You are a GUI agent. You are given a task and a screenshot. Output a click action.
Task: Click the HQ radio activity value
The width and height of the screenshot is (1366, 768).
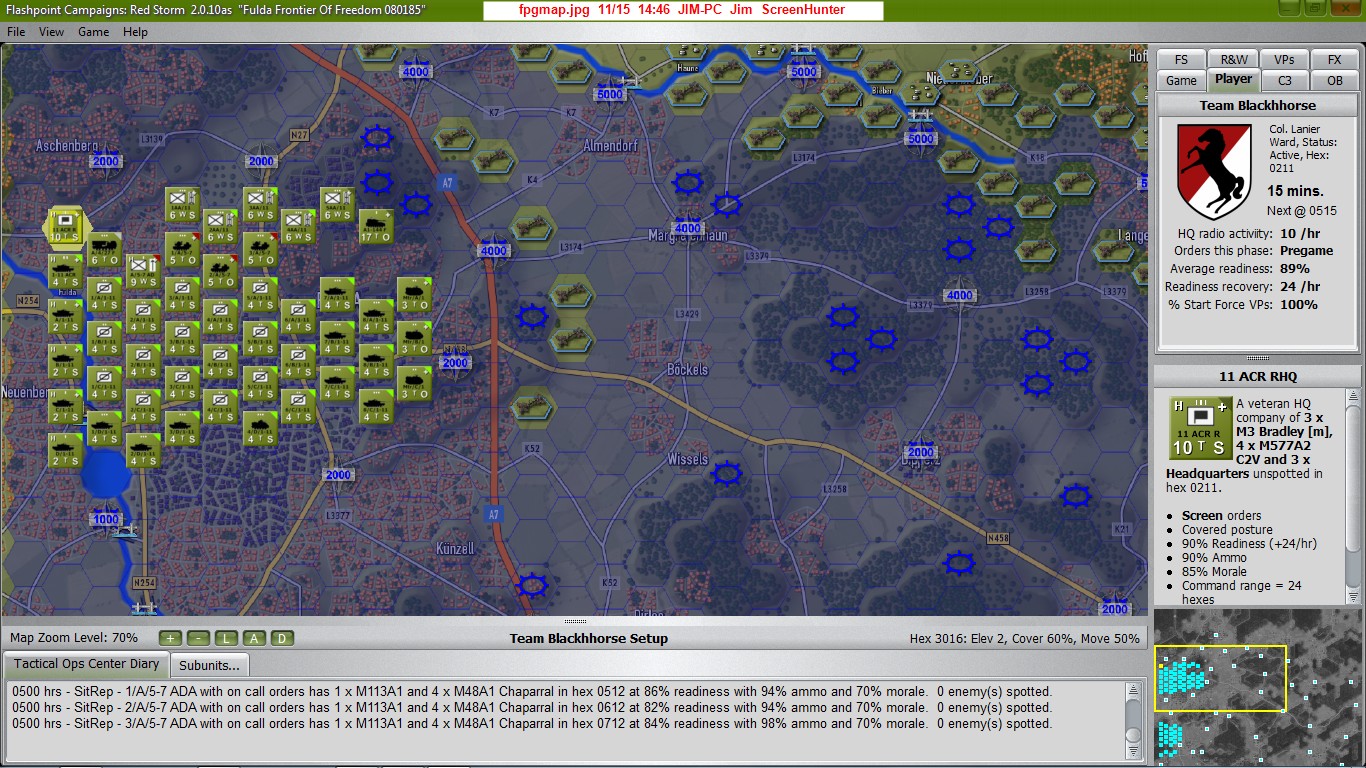(x=1302, y=233)
